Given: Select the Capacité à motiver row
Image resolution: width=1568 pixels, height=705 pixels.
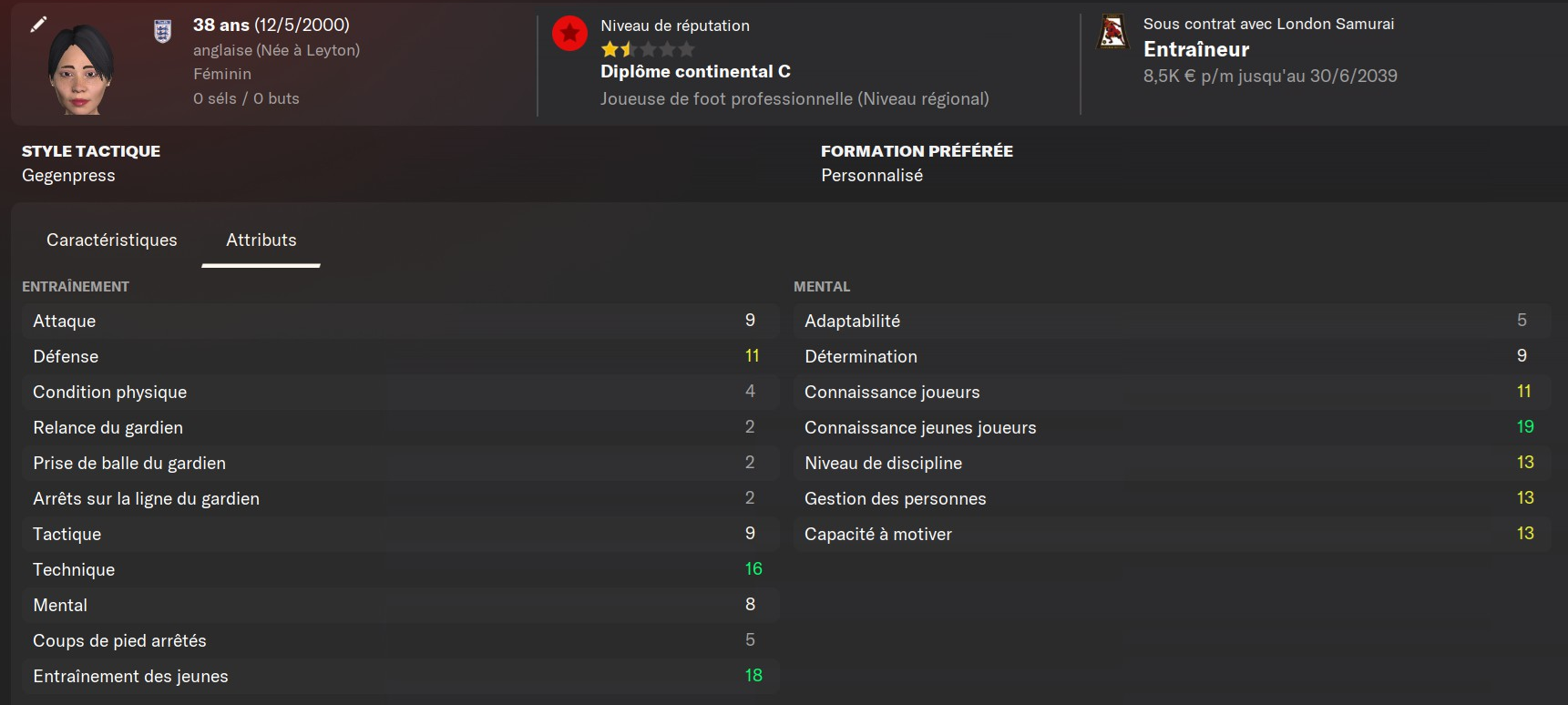Looking at the screenshot, I should (x=1171, y=534).
